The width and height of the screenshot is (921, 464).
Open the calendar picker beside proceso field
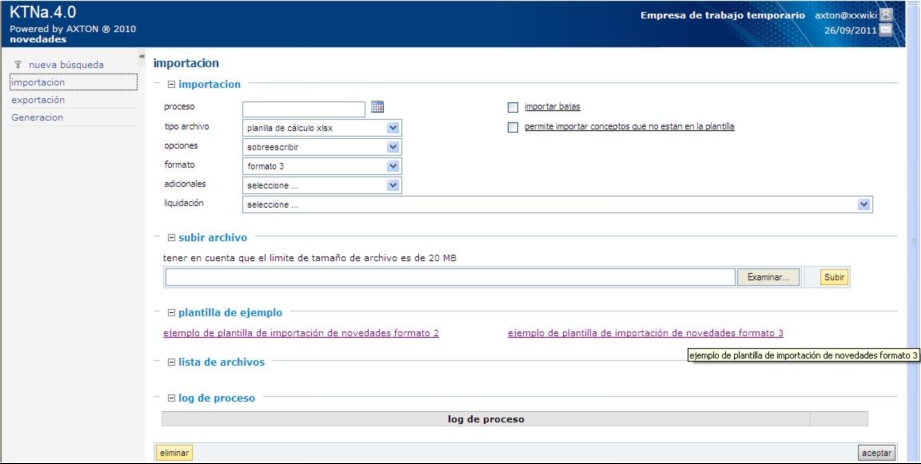pos(378,107)
